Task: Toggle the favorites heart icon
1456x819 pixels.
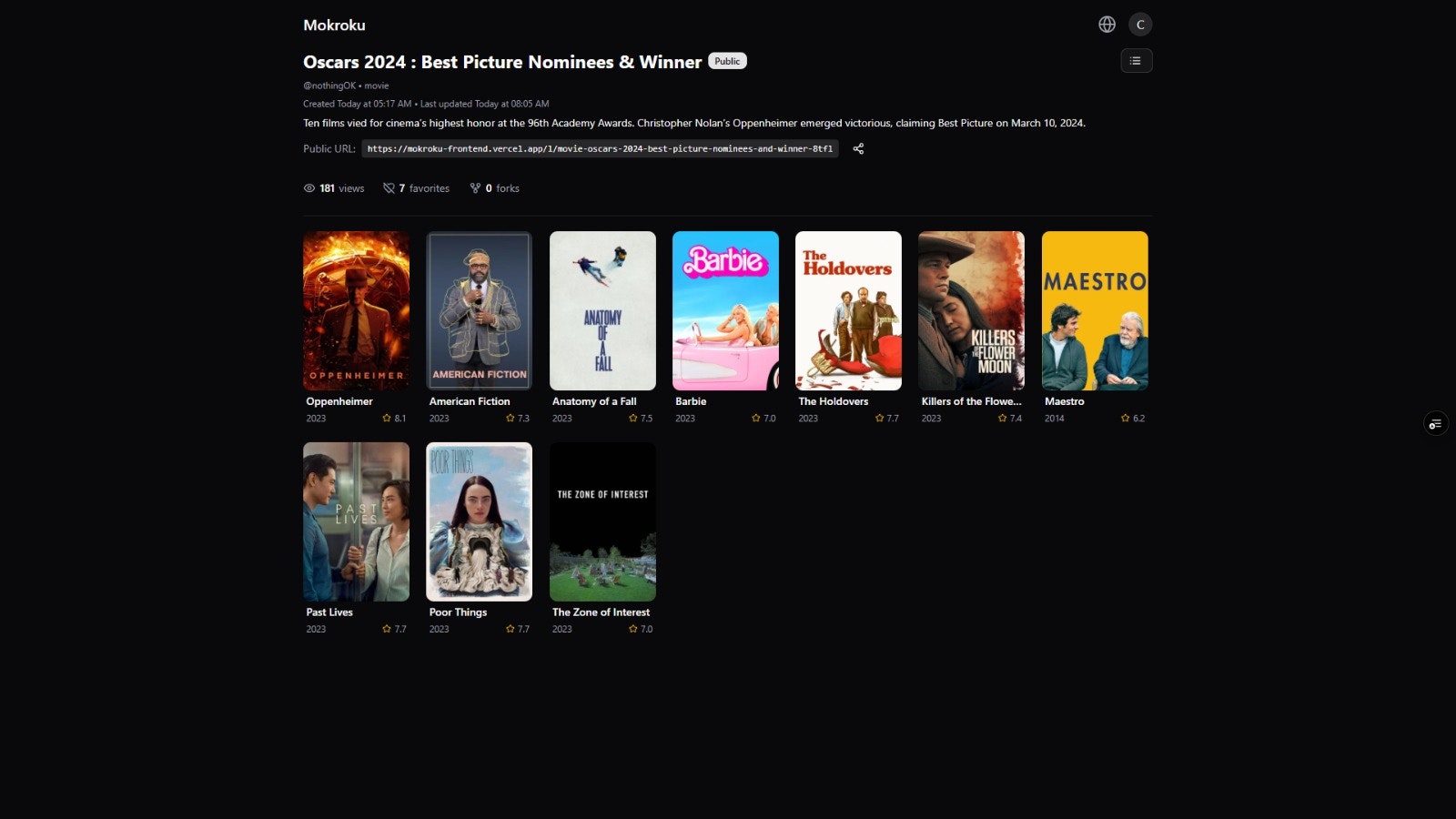Action: 389,188
